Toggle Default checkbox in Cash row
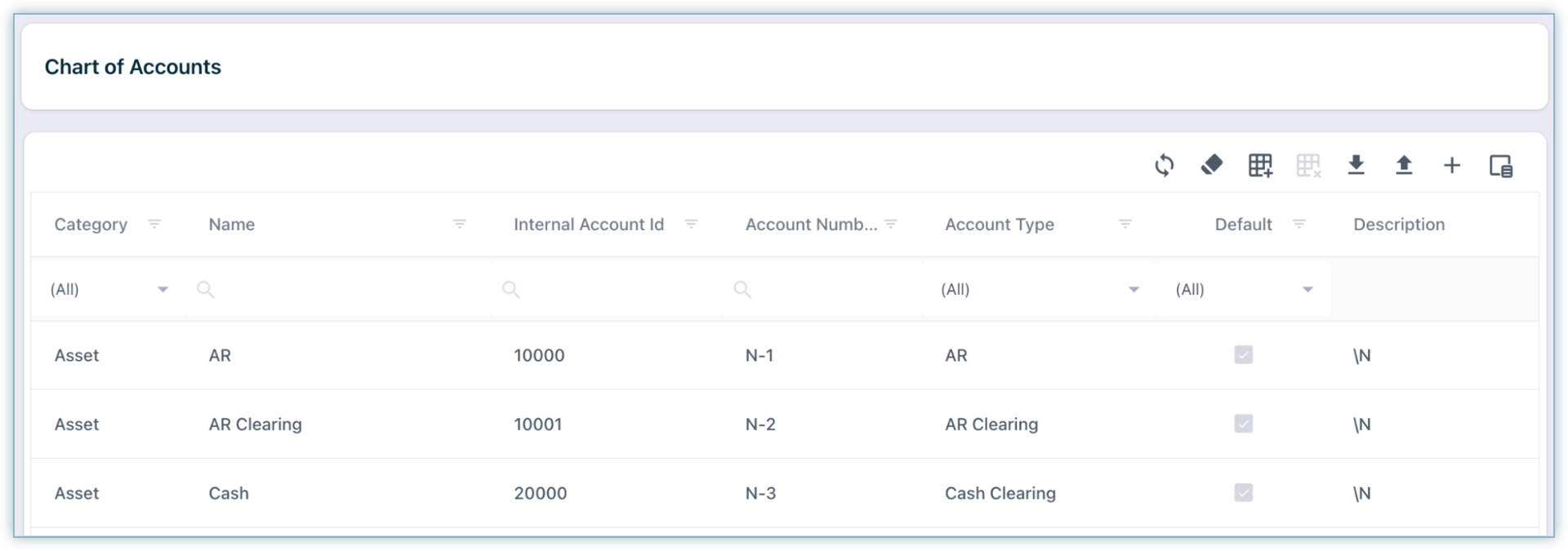The height and width of the screenshot is (551, 1568). click(x=1243, y=493)
